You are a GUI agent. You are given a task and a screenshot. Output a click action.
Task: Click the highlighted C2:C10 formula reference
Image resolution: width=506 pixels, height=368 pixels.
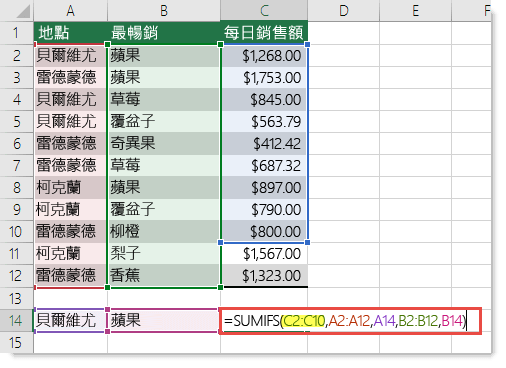click(x=304, y=321)
